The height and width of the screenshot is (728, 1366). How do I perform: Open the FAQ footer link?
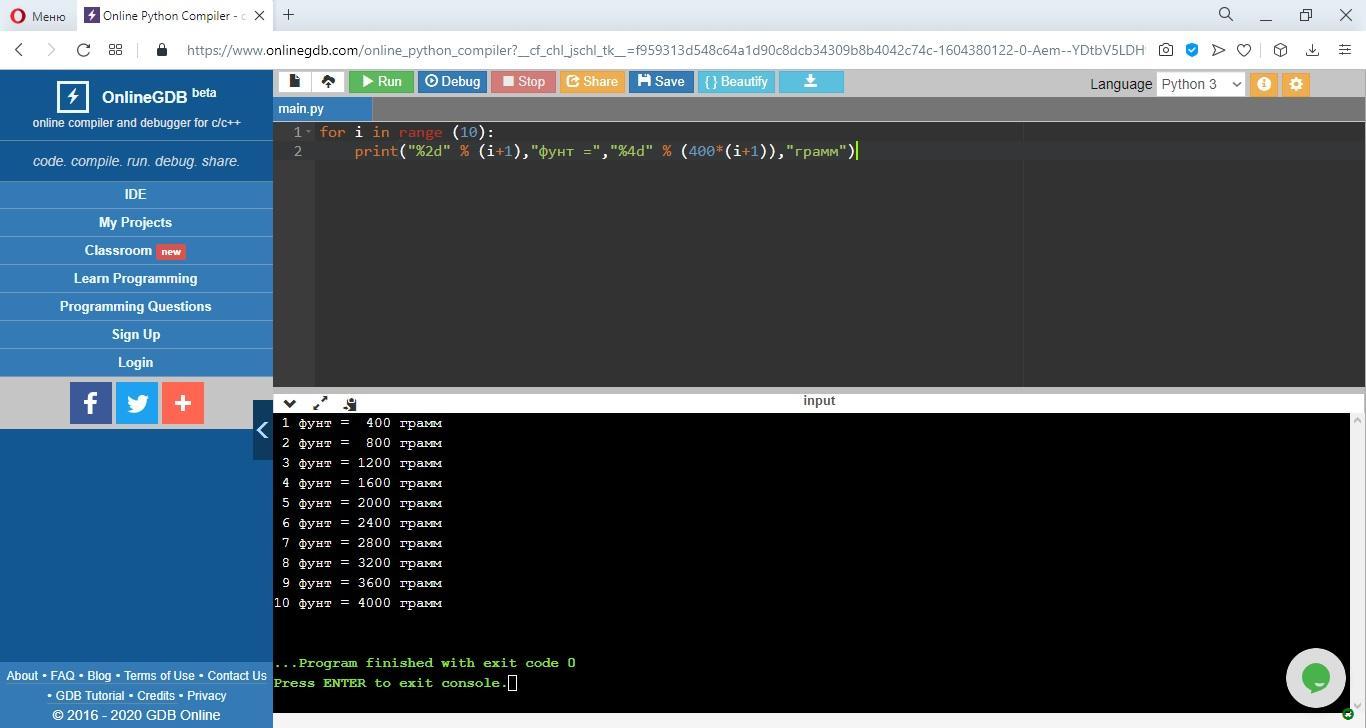(x=62, y=676)
